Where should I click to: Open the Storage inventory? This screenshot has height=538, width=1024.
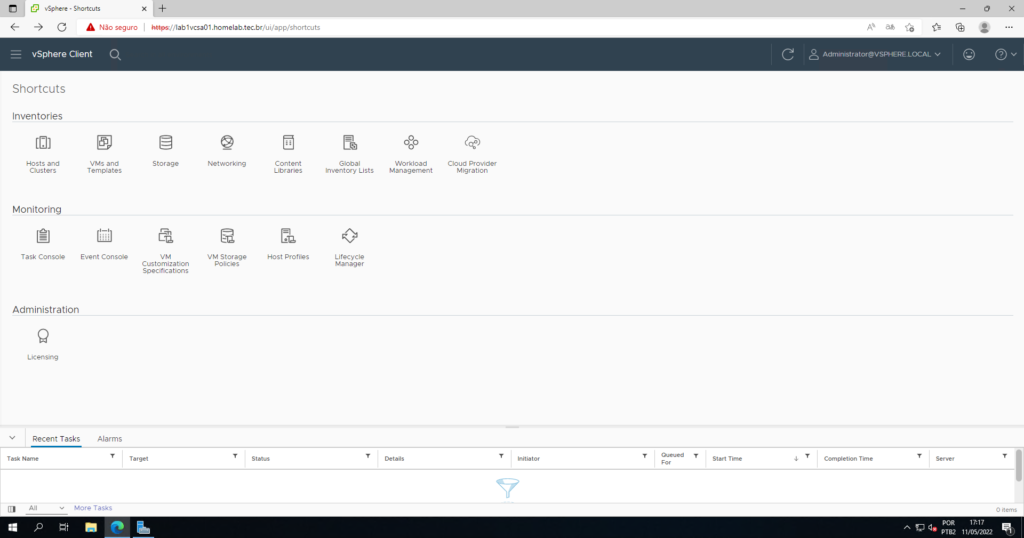165,150
